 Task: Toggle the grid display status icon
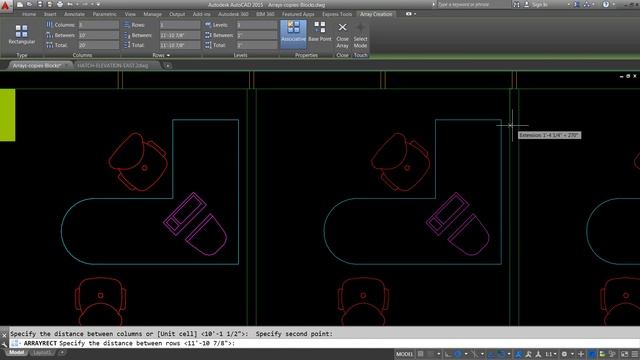420,354
